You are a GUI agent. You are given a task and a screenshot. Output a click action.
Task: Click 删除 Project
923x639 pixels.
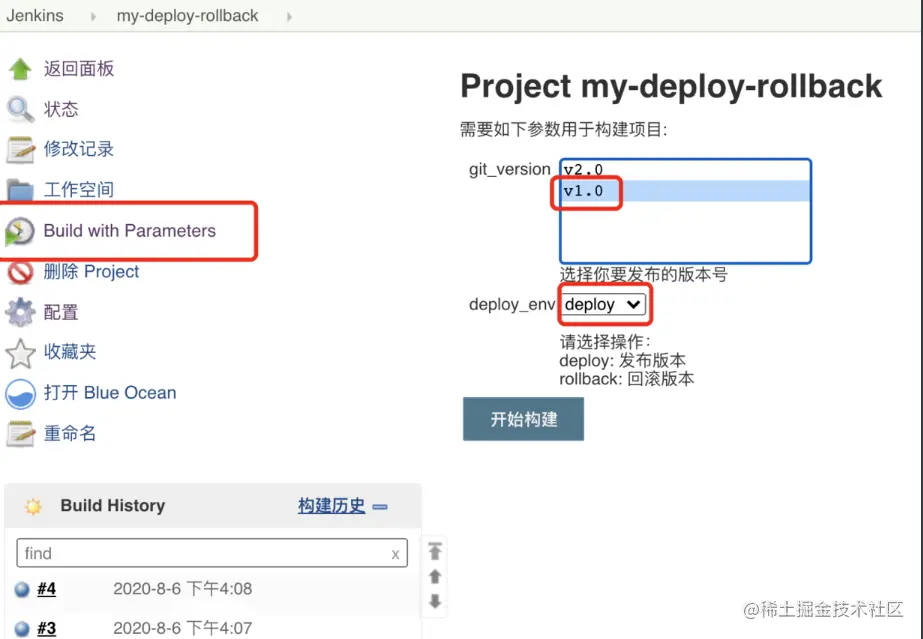[x=91, y=271]
